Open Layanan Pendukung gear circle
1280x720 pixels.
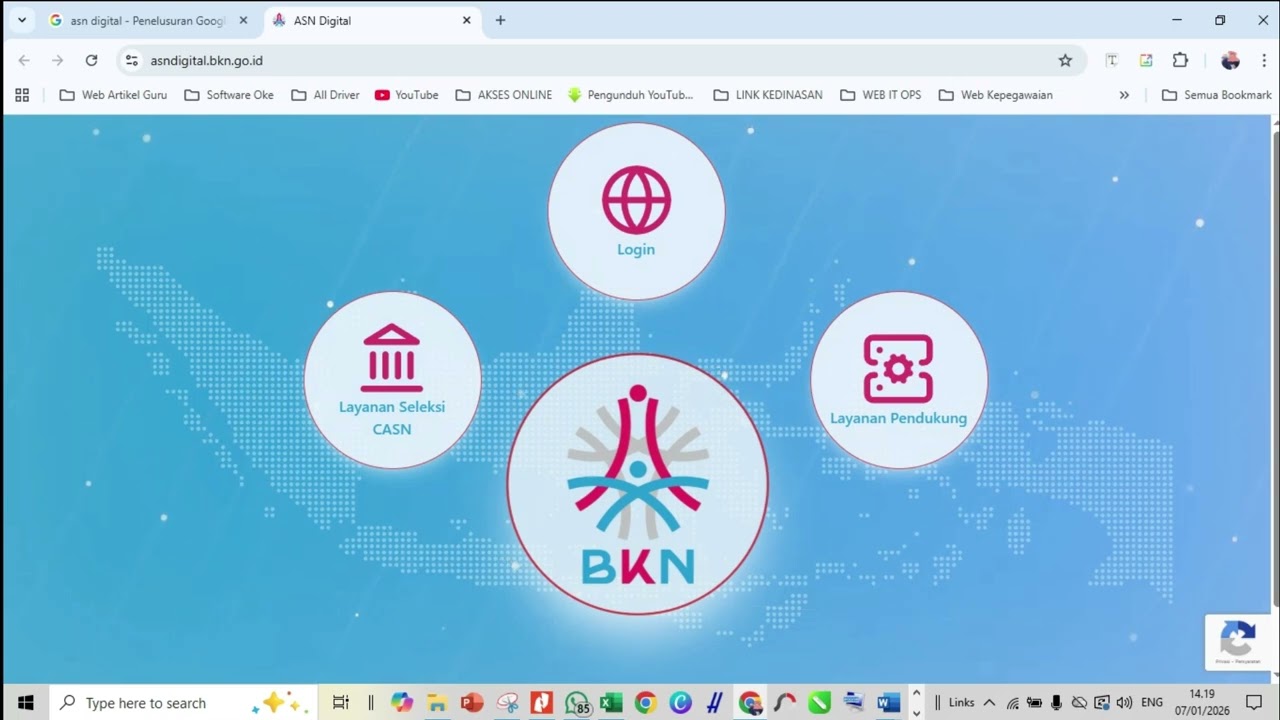[899, 380]
